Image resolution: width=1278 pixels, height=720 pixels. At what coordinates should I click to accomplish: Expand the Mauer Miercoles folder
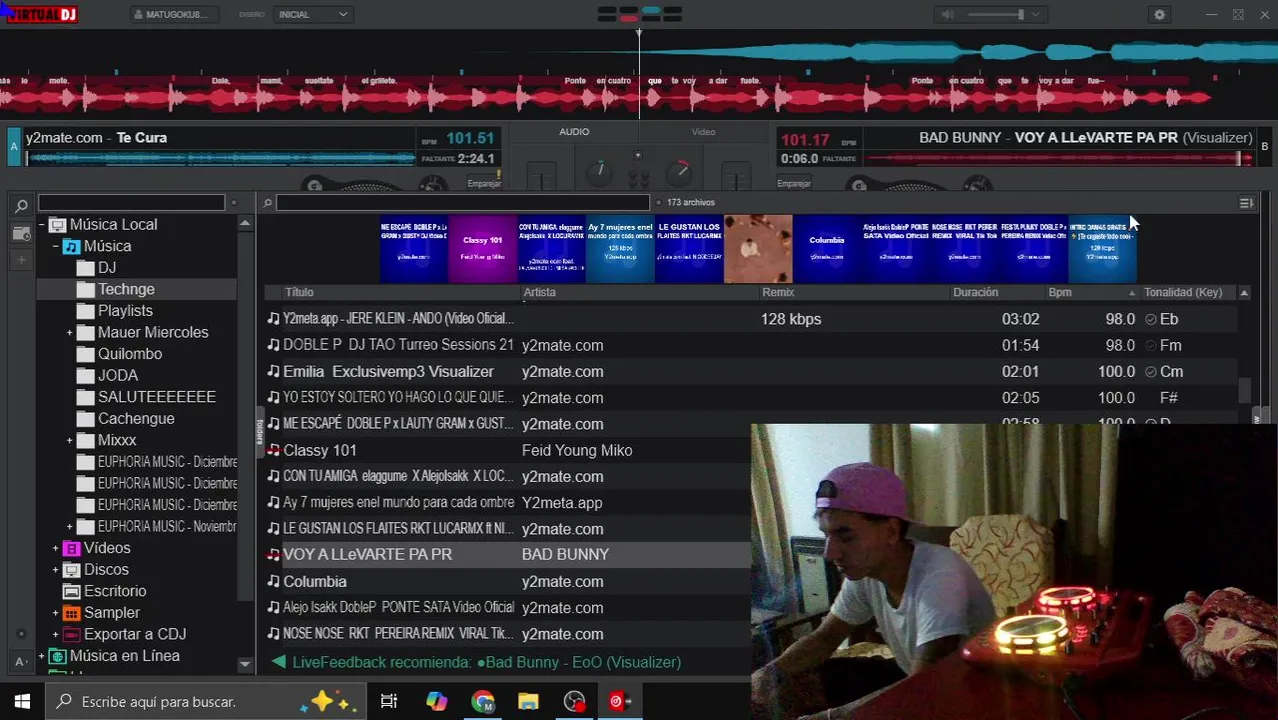coord(70,332)
